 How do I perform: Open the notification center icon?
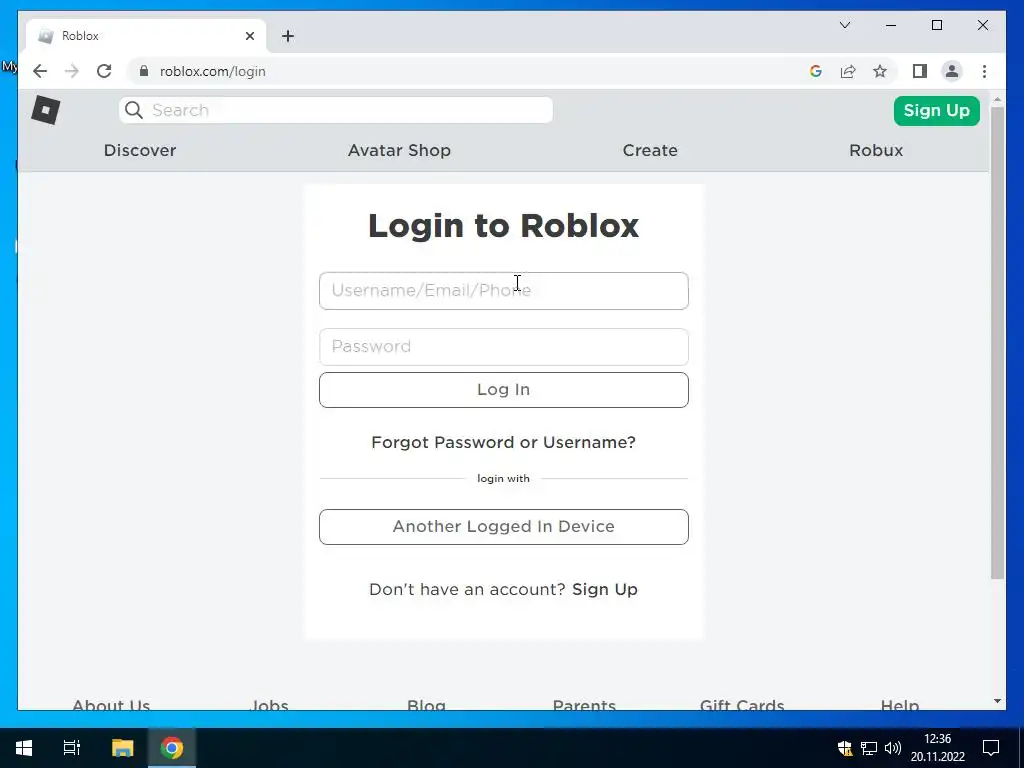991,748
